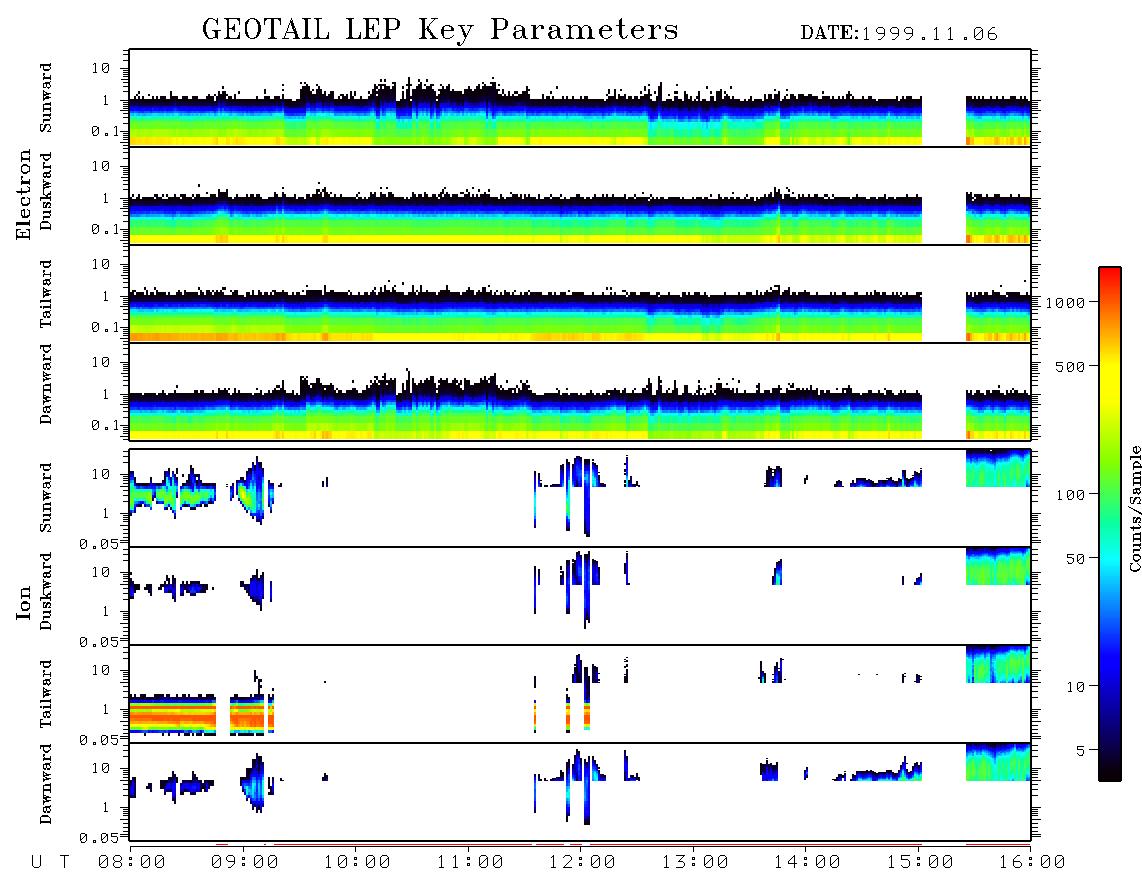The image size is (1142, 880).
Task: Click the "5" color bar tick label
Action: [1080, 751]
